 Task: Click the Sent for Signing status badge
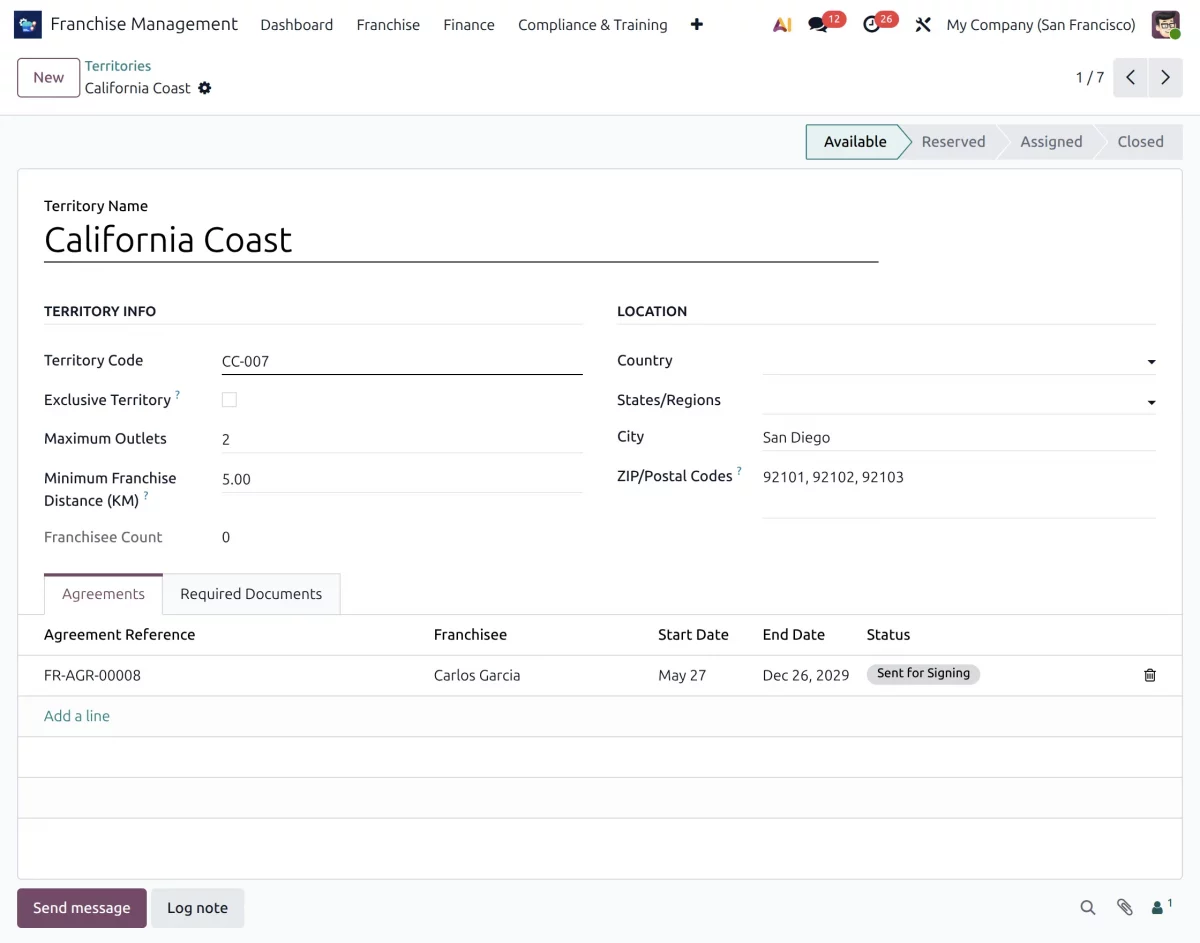click(923, 674)
